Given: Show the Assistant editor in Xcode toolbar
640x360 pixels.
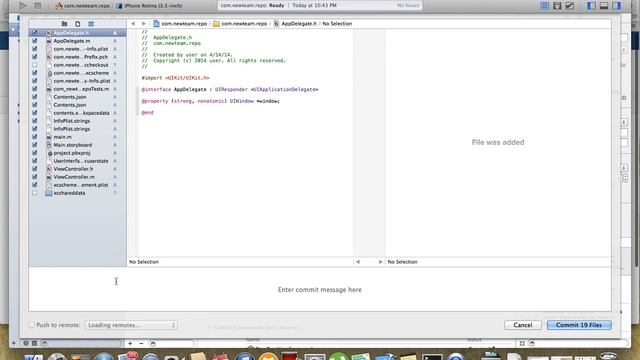Looking at the screenshot, I should pos(557,5).
